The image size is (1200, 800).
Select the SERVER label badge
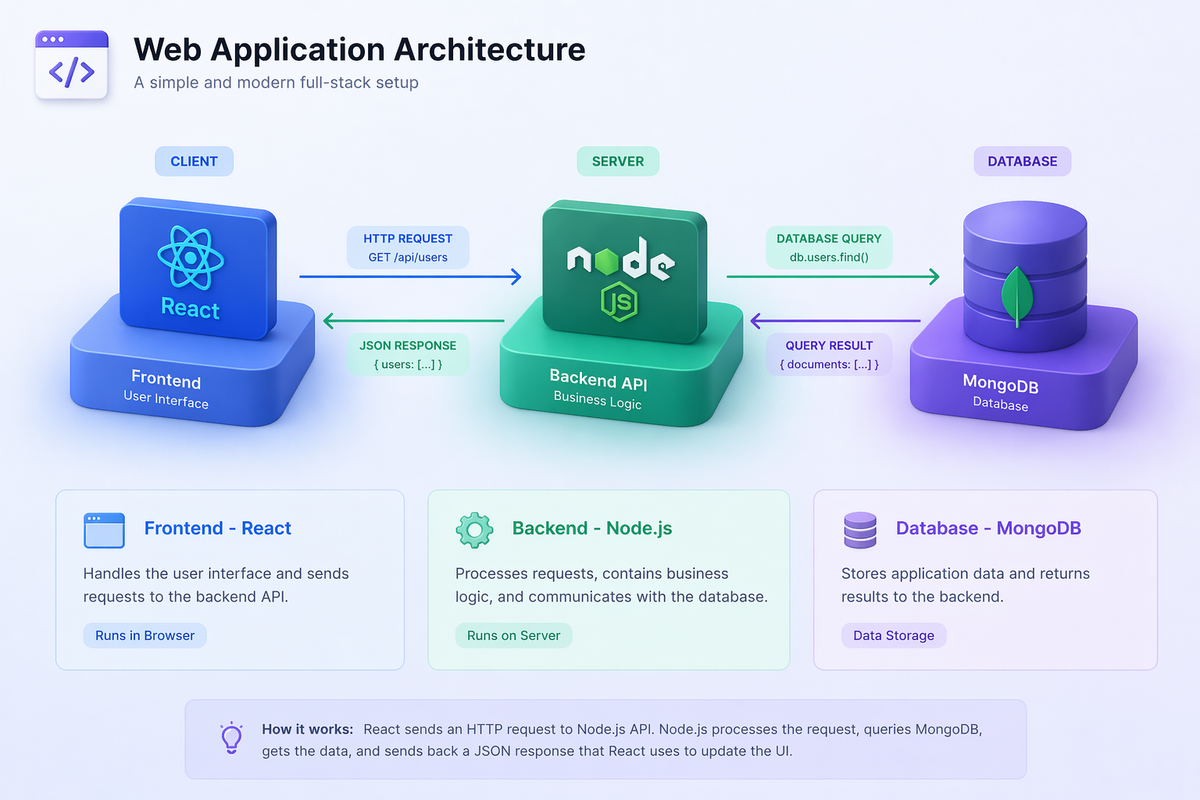[x=618, y=161]
